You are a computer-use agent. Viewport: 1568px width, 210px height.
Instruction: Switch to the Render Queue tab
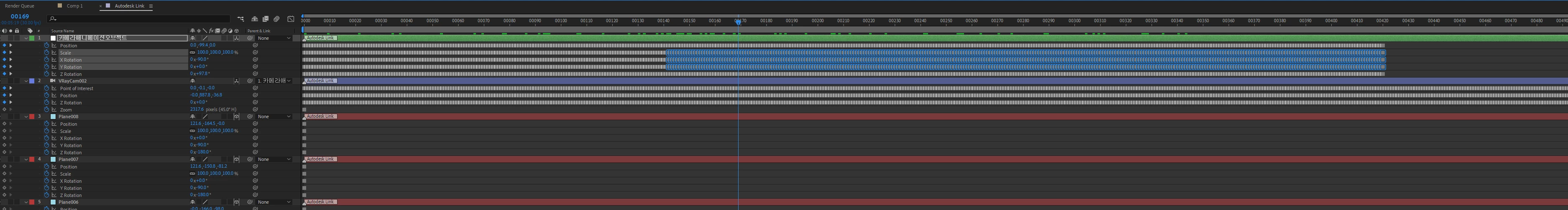click(20, 6)
